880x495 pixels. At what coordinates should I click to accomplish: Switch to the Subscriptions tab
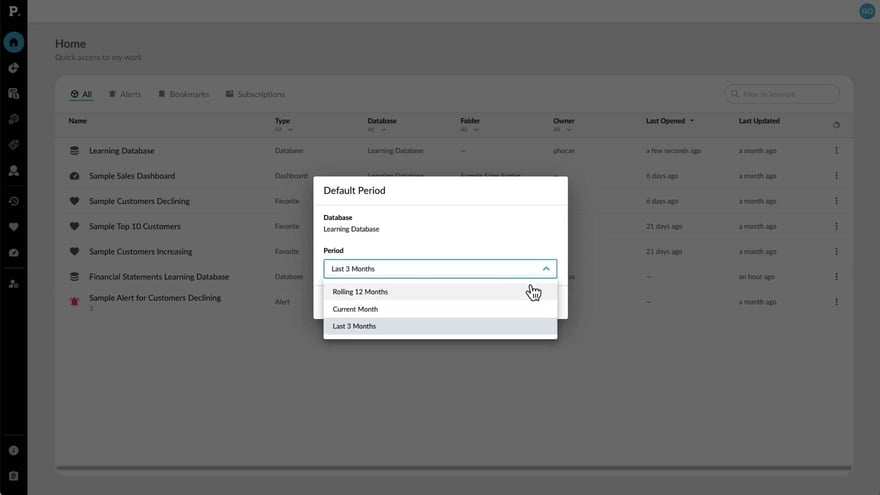click(255, 94)
